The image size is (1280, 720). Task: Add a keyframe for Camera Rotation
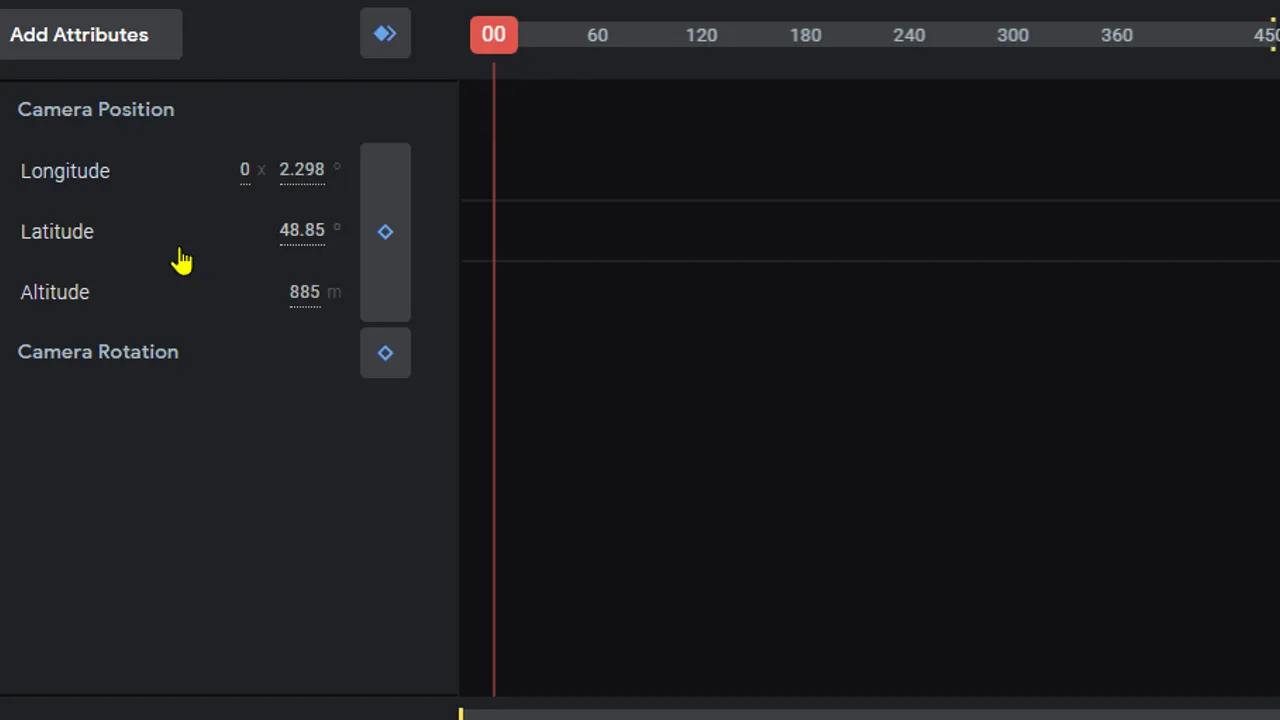pyautogui.click(x=385, y=353)
